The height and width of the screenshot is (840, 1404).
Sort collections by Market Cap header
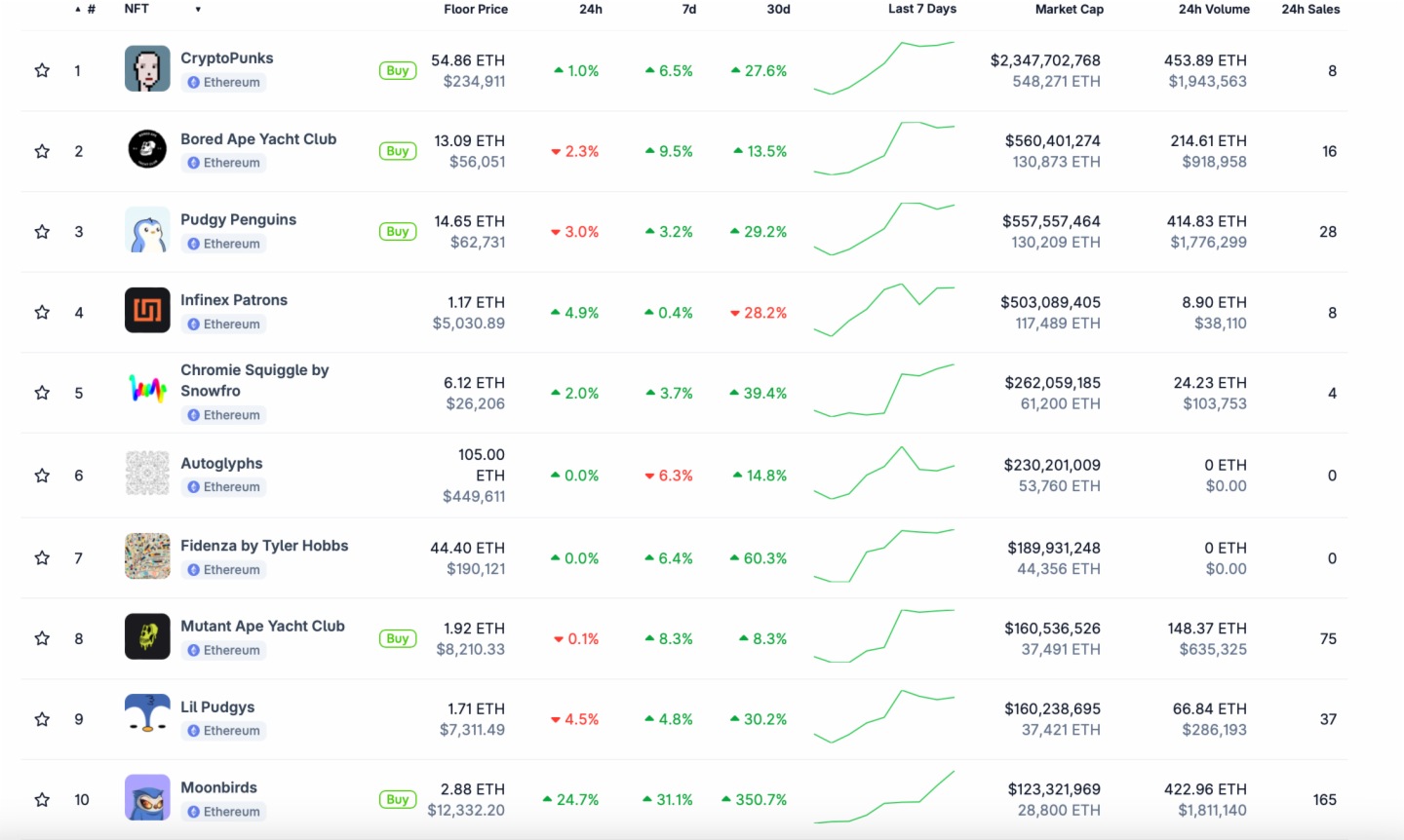coord(1069,9)
